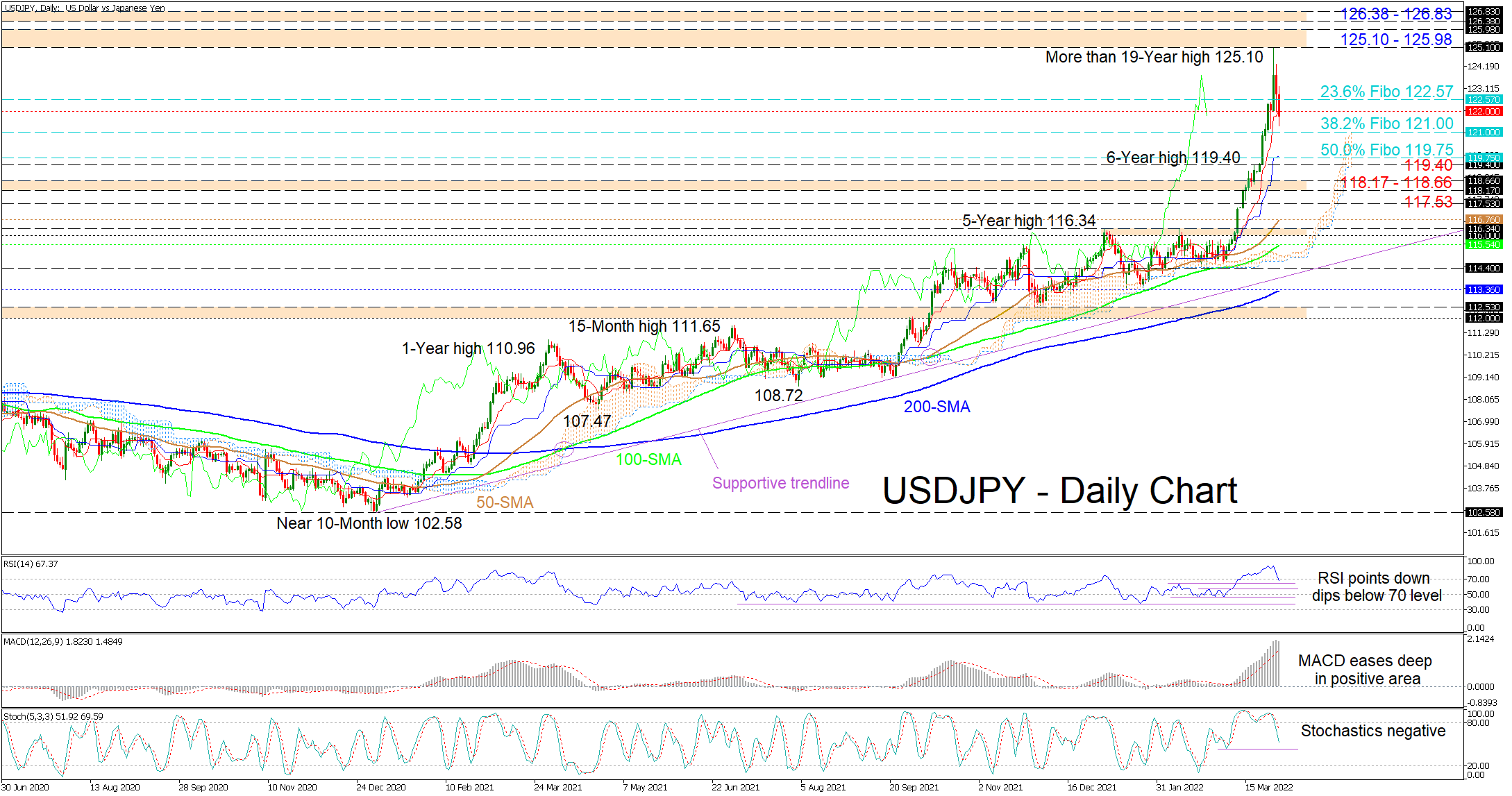Click the Supportive trendline annotation
Viewport: 1512px width, 796px height.
point(780,483)
